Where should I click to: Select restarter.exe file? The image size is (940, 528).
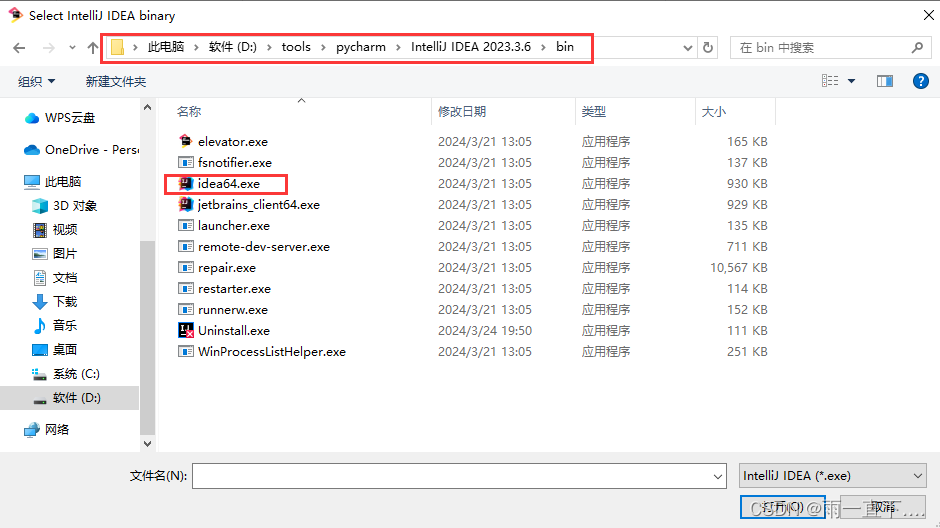(234, 289)
